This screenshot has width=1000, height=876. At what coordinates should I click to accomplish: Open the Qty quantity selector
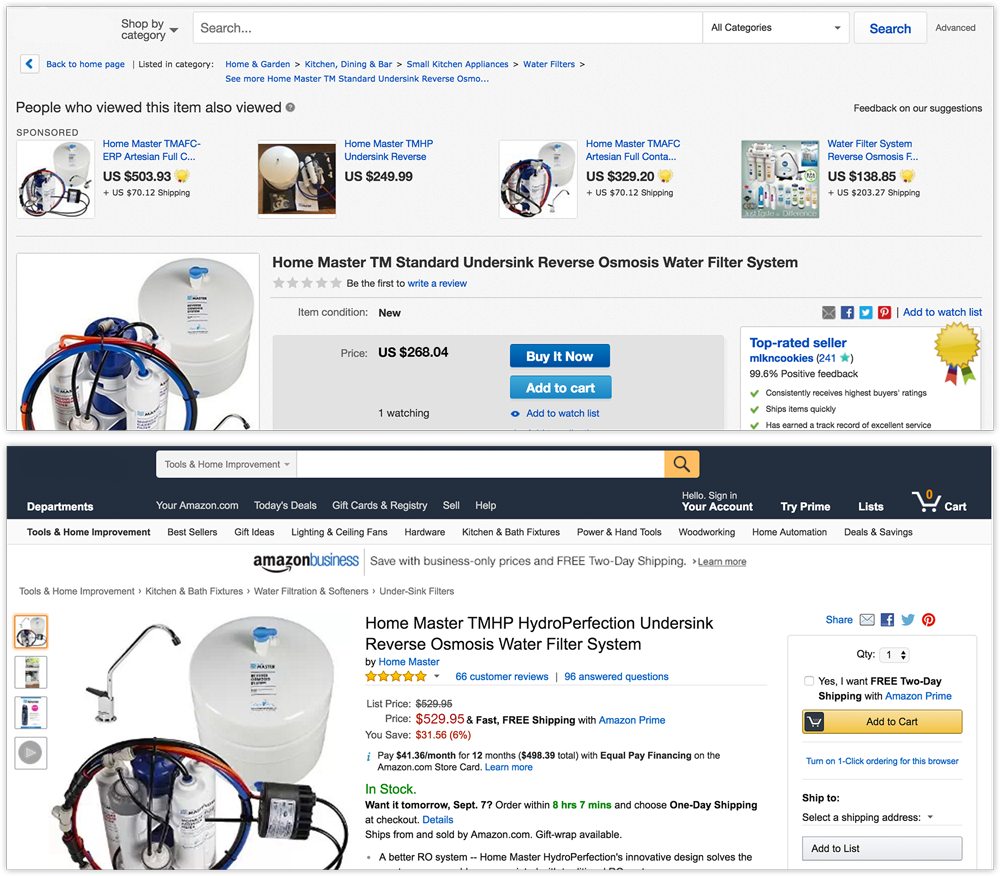coord(896,655)
